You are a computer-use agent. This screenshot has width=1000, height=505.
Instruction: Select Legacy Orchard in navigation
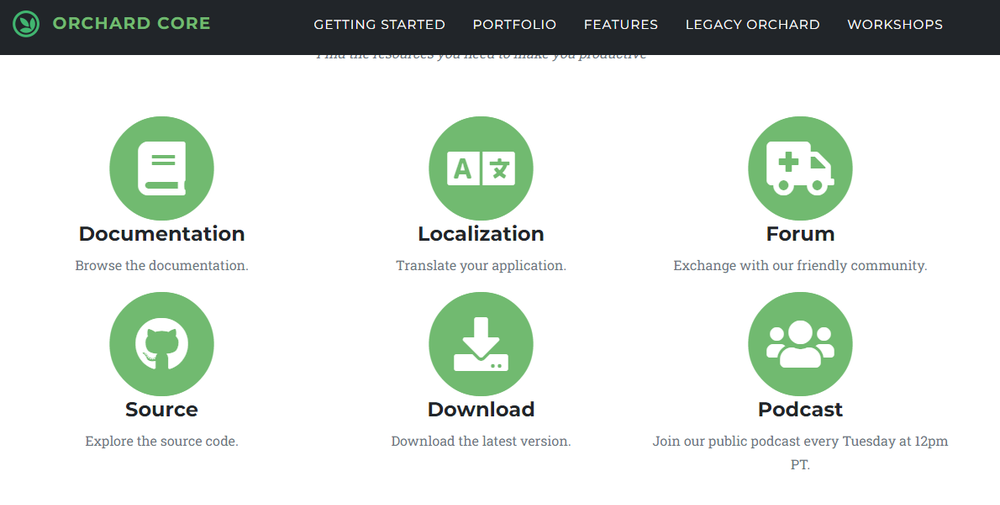(753, 24)
